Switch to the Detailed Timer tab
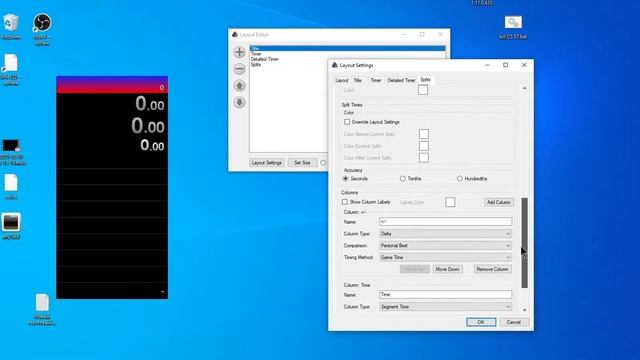The image size is (640, 360). point(401,80)
